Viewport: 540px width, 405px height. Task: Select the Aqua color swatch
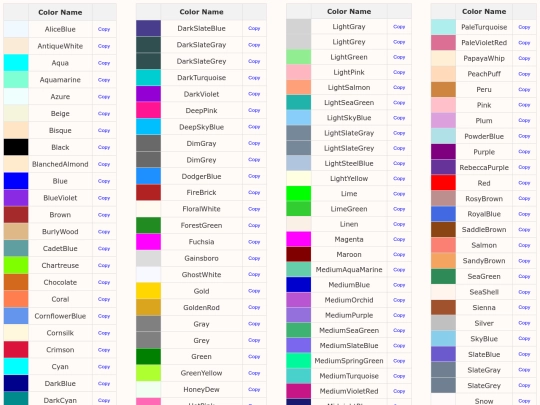16,63
